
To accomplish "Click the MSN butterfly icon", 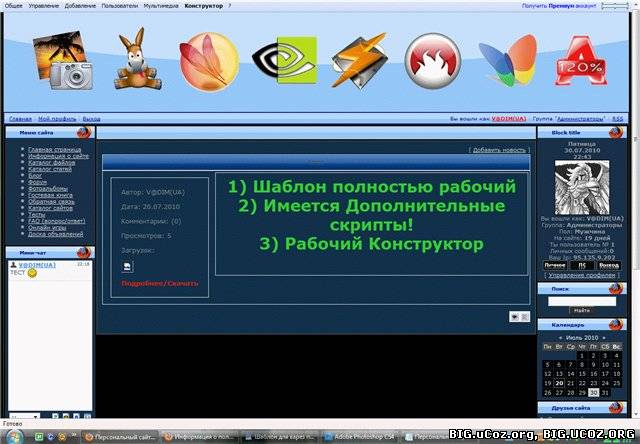I will point(508,60).
